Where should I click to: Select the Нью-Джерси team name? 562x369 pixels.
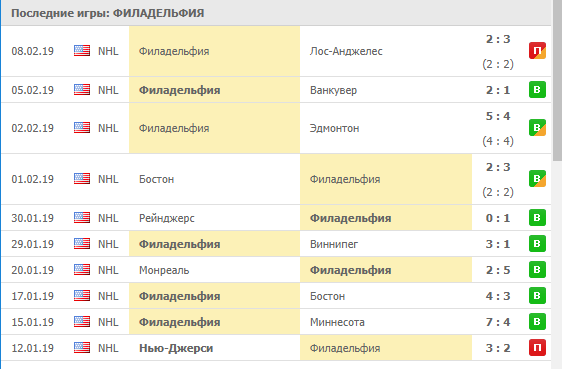tap(176, 348)
